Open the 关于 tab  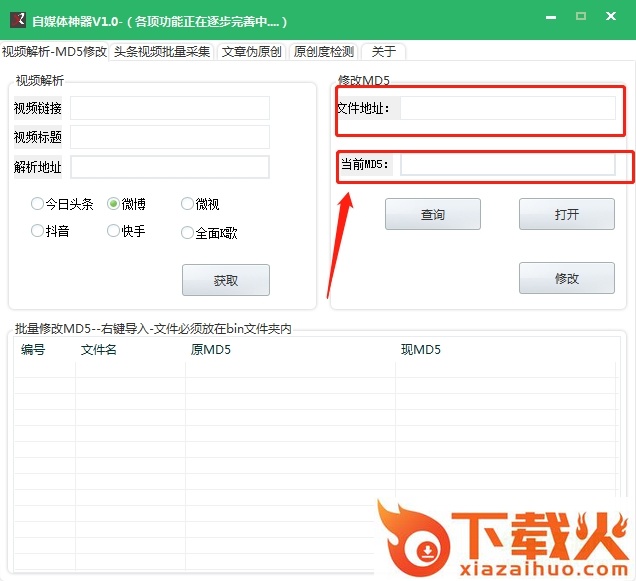click(x=383, y=52)
